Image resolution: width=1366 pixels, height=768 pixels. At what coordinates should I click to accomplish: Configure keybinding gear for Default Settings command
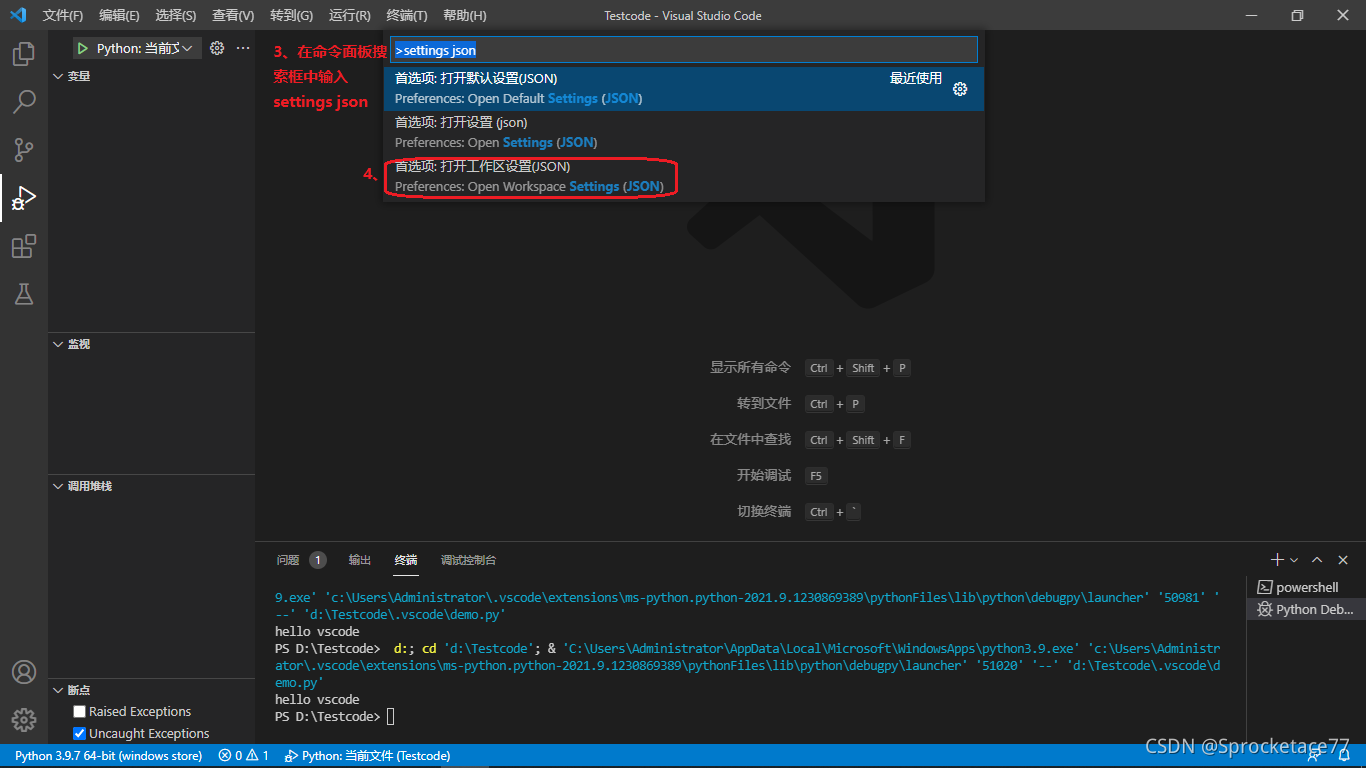click(x=960, y=89)
